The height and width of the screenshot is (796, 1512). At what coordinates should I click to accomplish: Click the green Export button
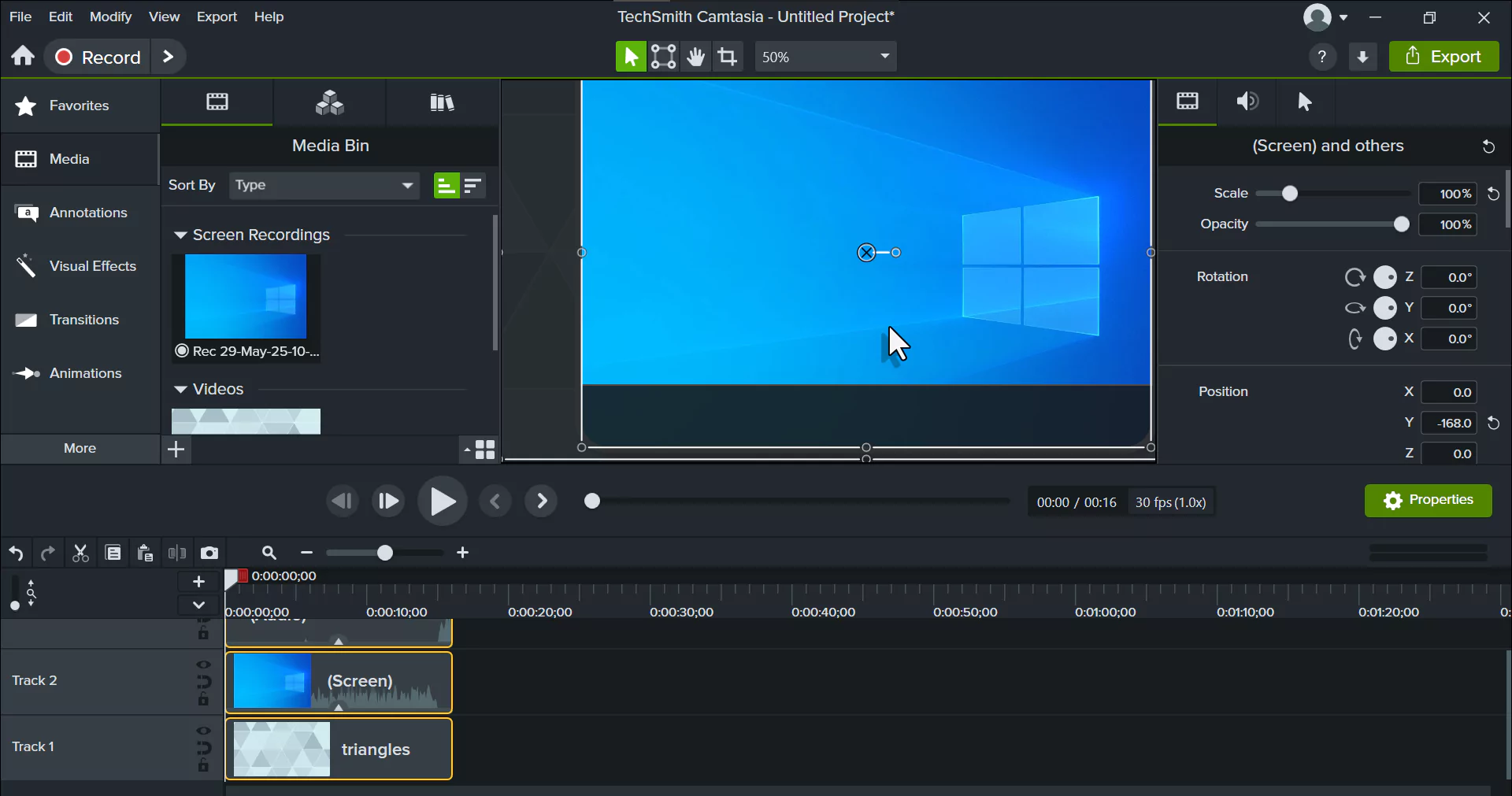coord(1444,57)
